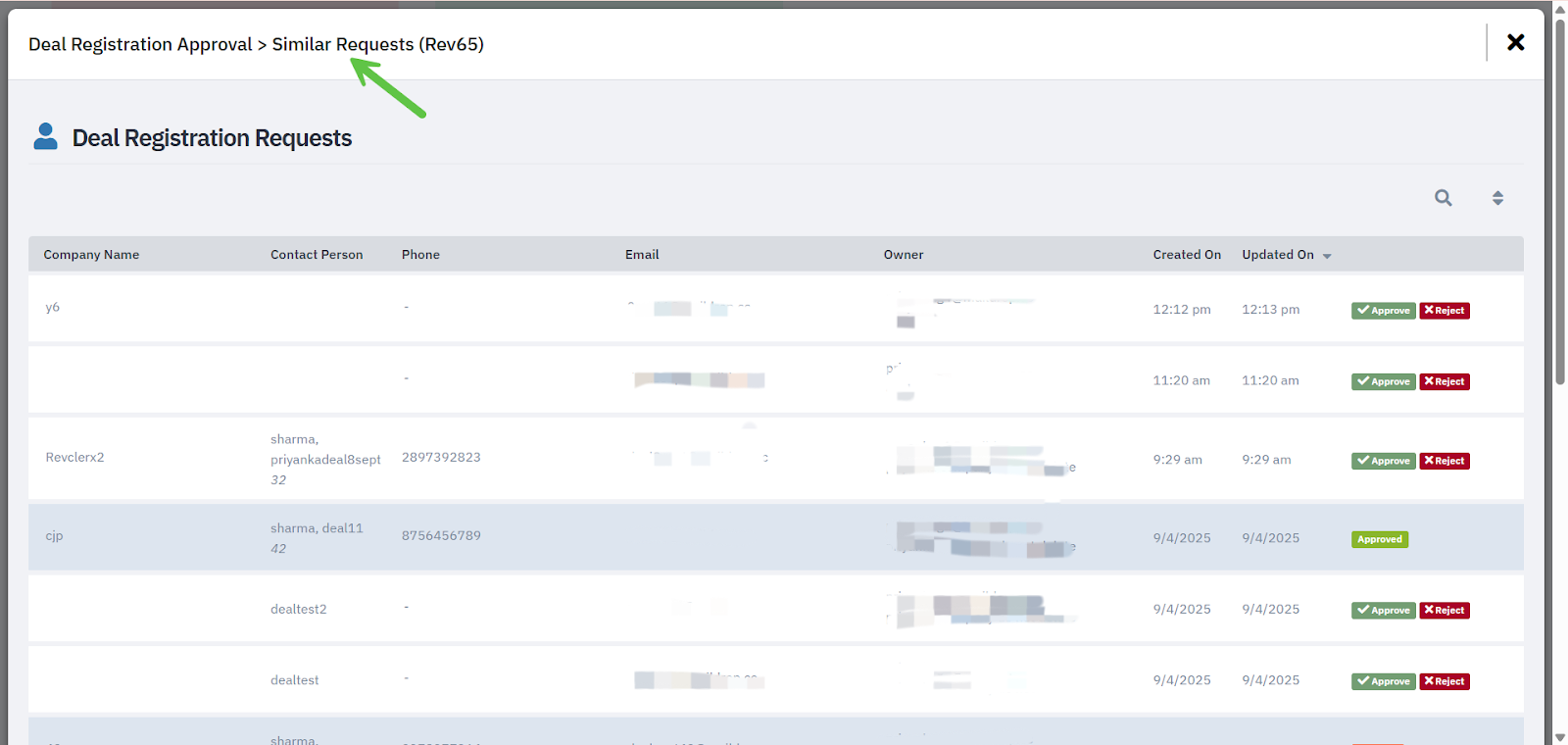Close the Similar Requests dialog
Viewport: 1568px width, 745px height.
[x=1515, y=42]
